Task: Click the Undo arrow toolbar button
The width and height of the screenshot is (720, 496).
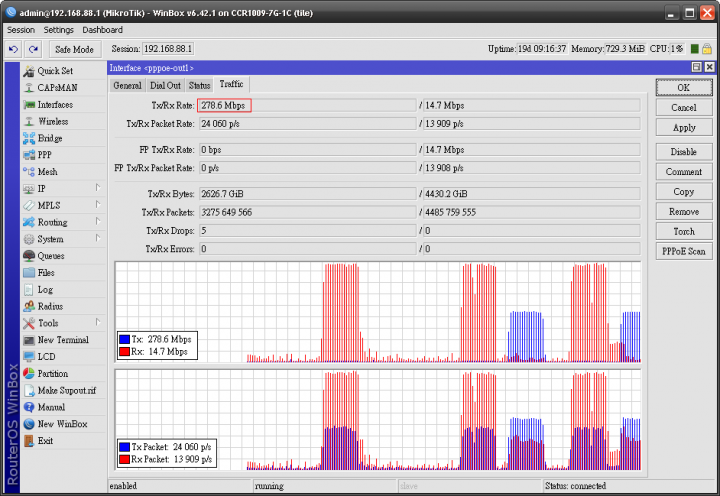Action: (x=13, y=49)
